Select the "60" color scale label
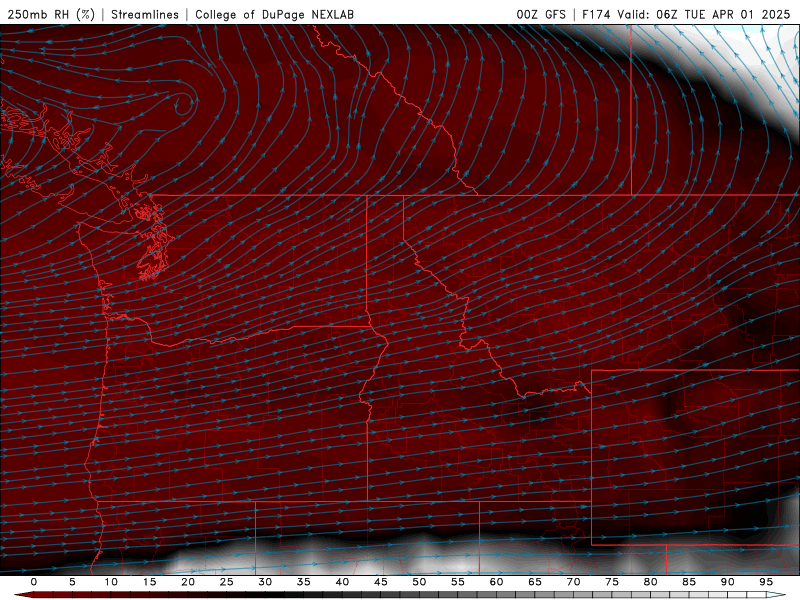This screenshot has height=600, width=800. (496, 582)
